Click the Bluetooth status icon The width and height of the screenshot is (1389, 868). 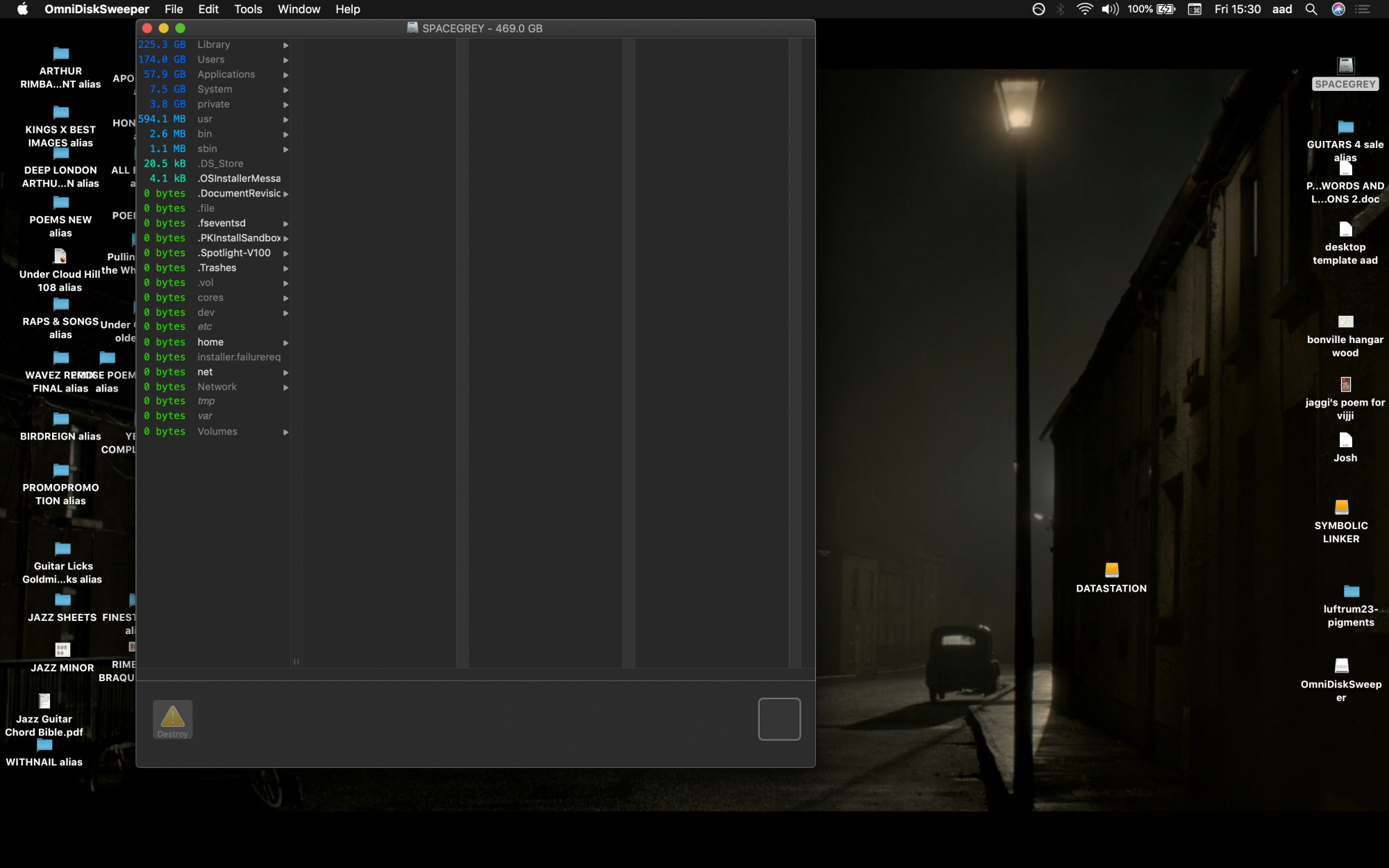click(1061, 9)
